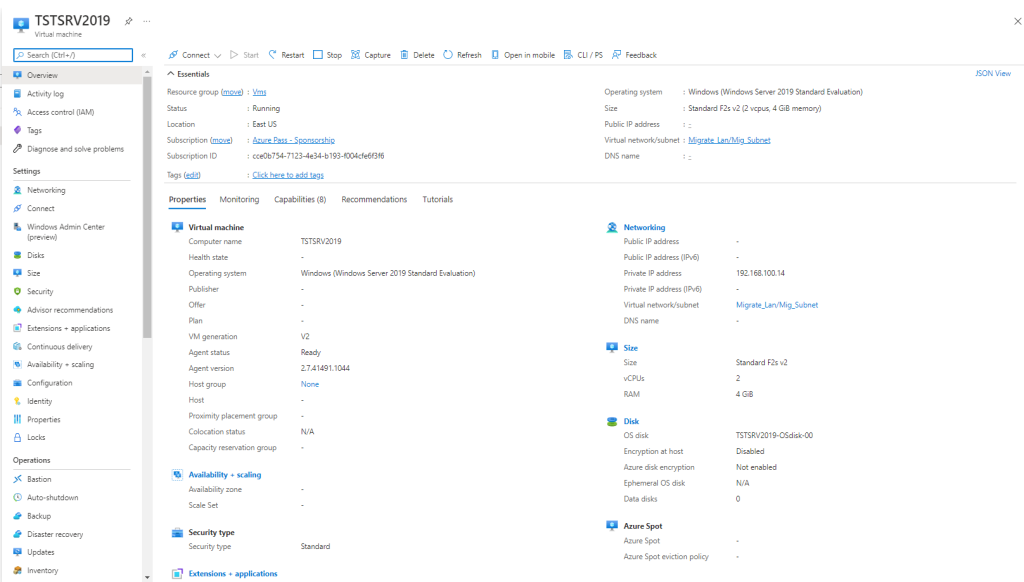Click the Host group None link
1024x582 pixels.
click(x=310, y=384)
